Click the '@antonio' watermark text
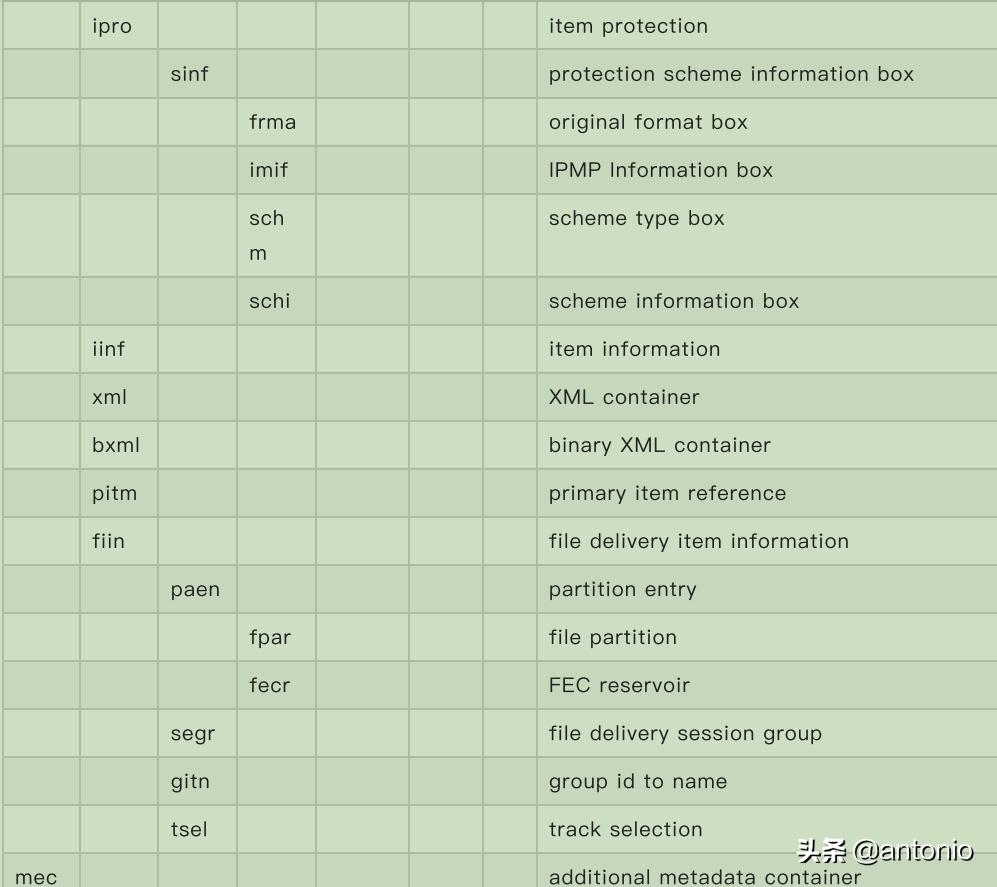This screenshot has height=887, width=997. pos(913,851)
